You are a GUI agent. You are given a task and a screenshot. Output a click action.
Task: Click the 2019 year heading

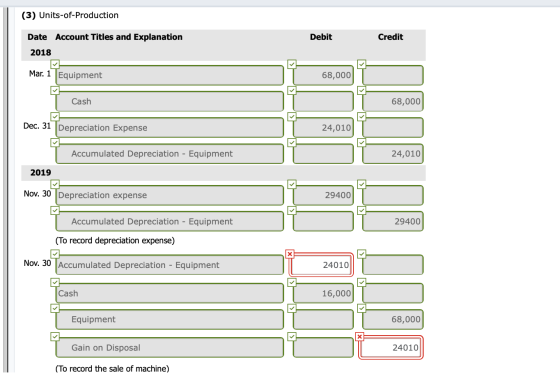[41, 173]
